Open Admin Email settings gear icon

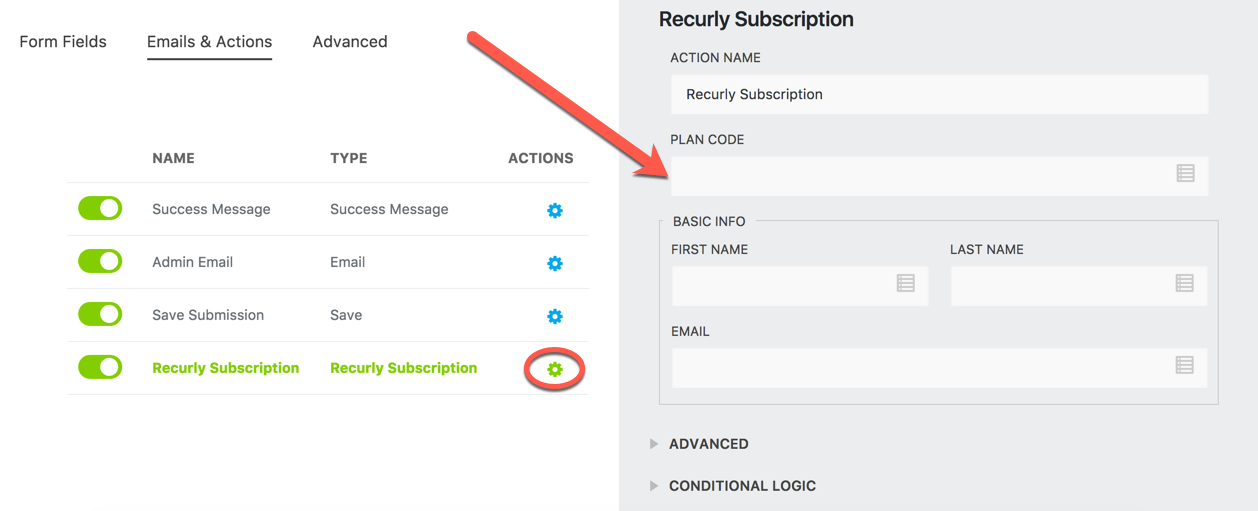[555, 264]
